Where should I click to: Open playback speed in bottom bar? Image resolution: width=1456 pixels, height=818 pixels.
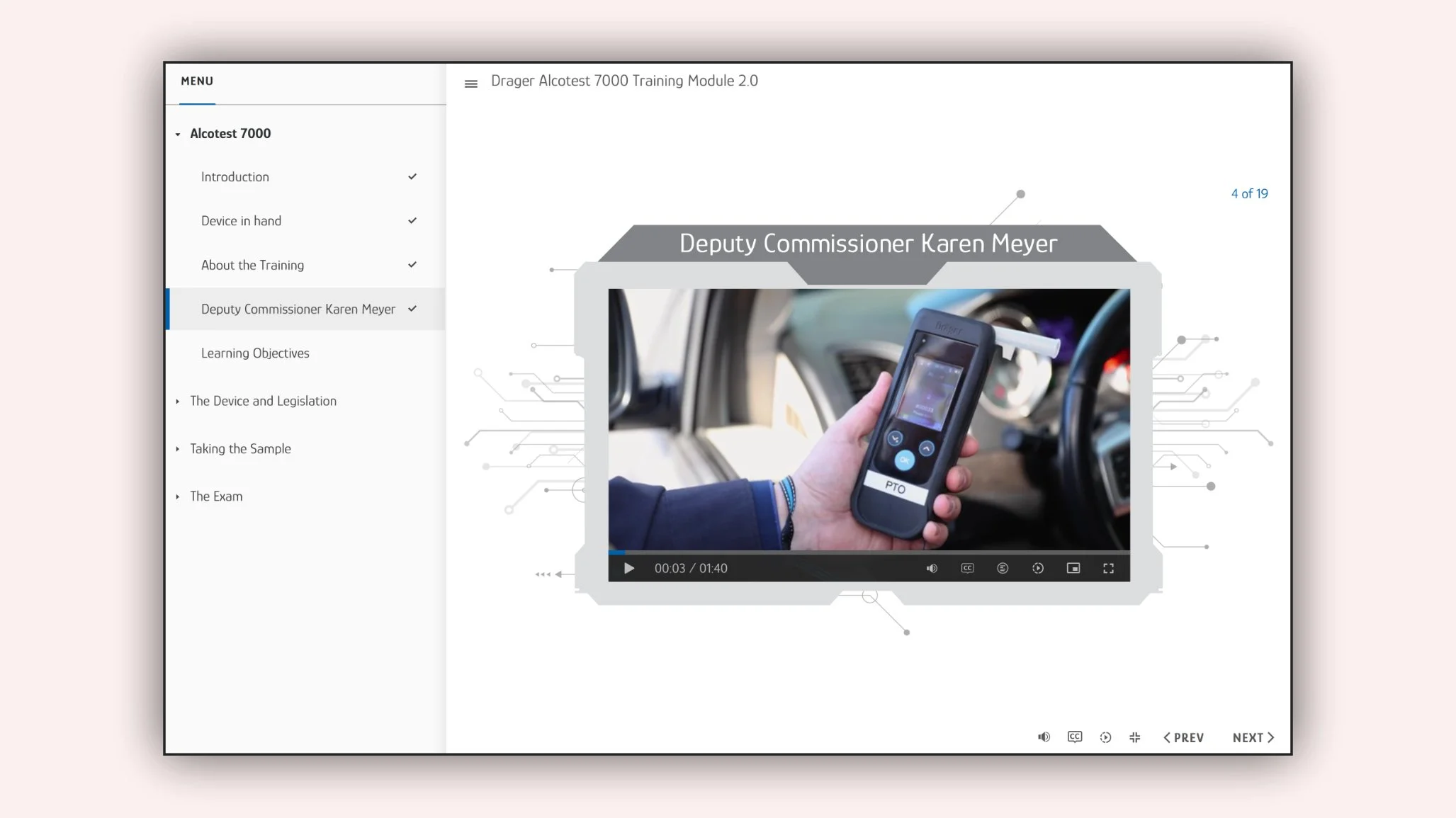point(1105,737)
